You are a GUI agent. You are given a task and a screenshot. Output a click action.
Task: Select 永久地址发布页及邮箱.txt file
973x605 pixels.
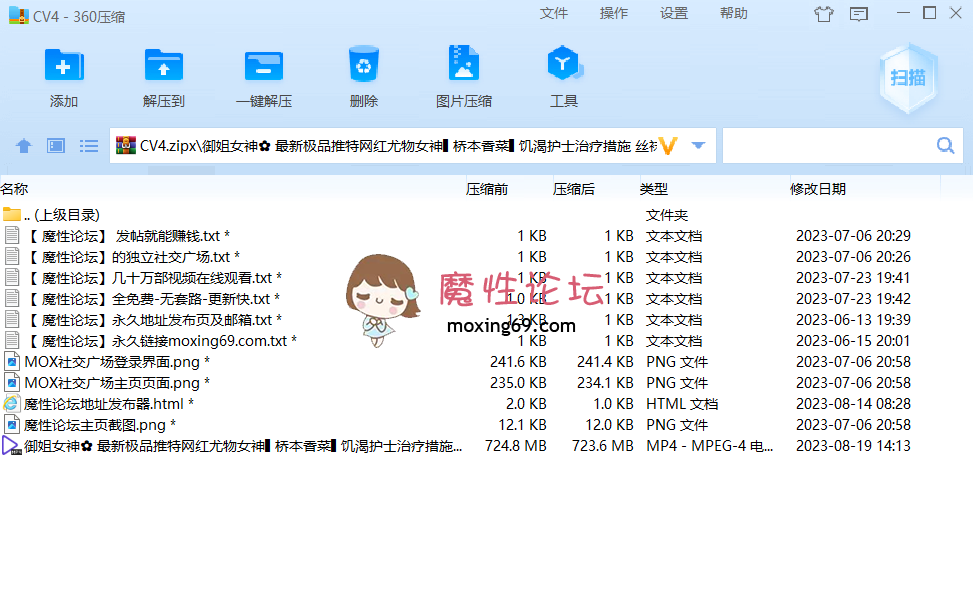click(486, 320)
